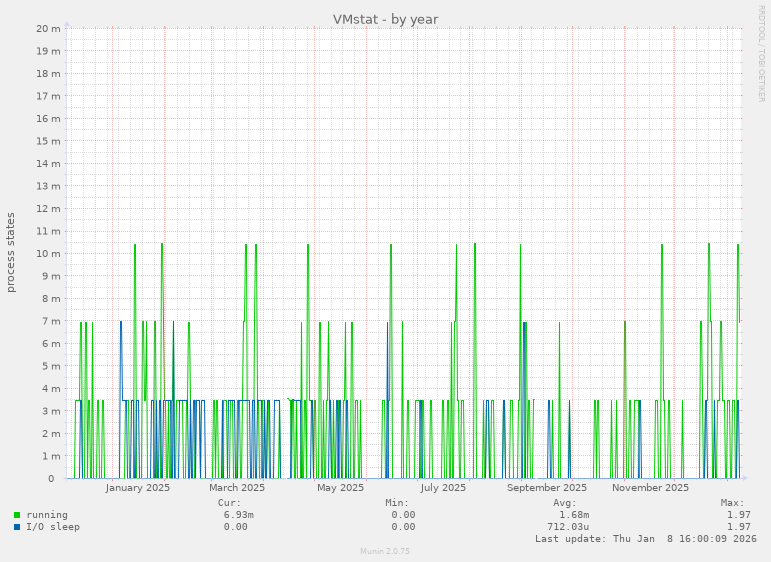Select the July 2025 axis label
Viewport: 771px width, 562px height.
tap(443, 488)
